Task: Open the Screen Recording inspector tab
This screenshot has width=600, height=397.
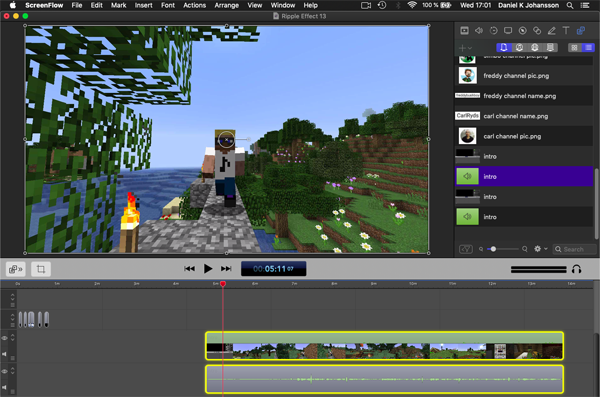Action: (508, 31)
